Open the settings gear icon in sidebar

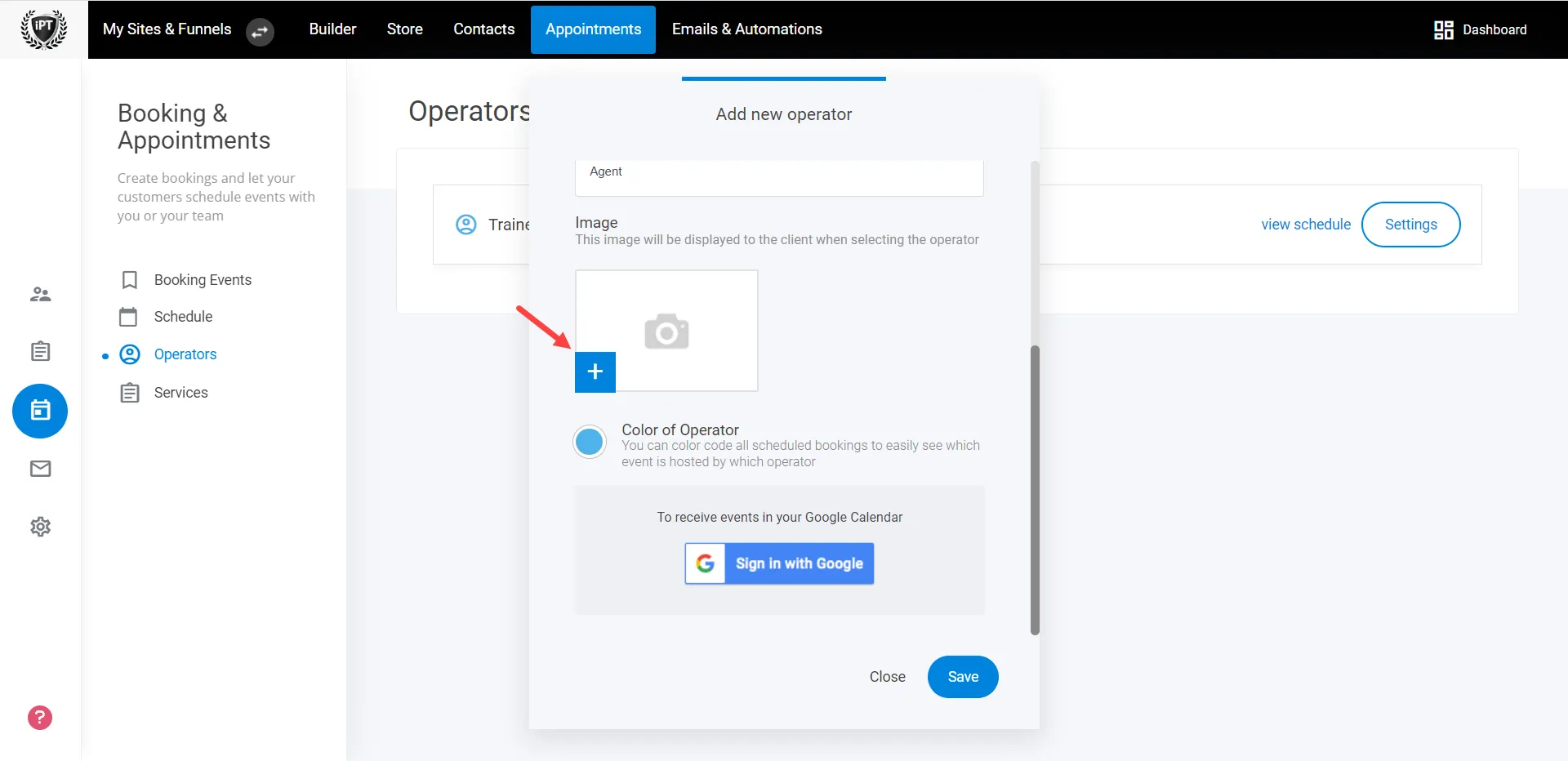coord(40,527)
